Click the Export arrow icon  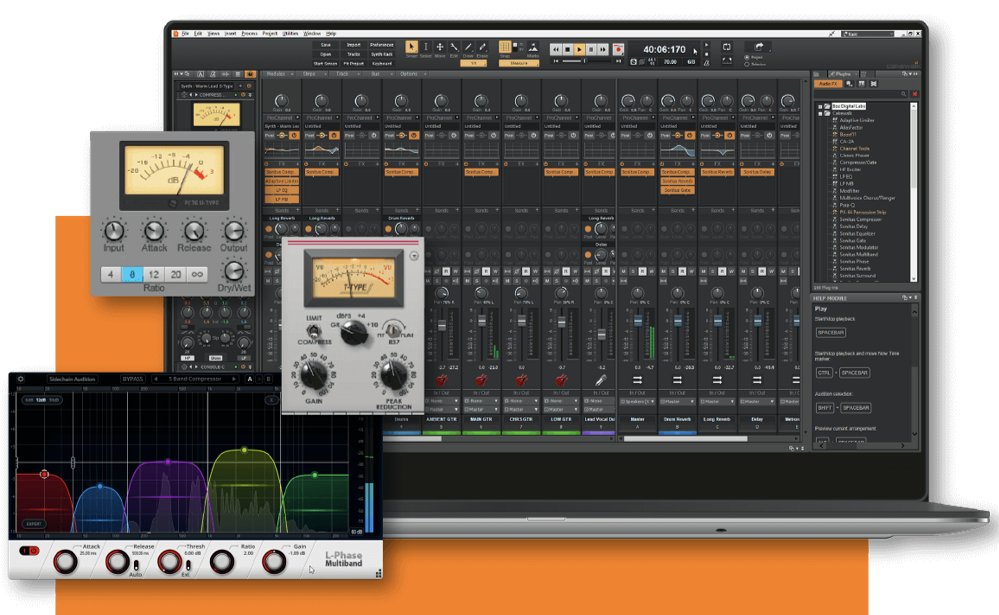[759, 47]
